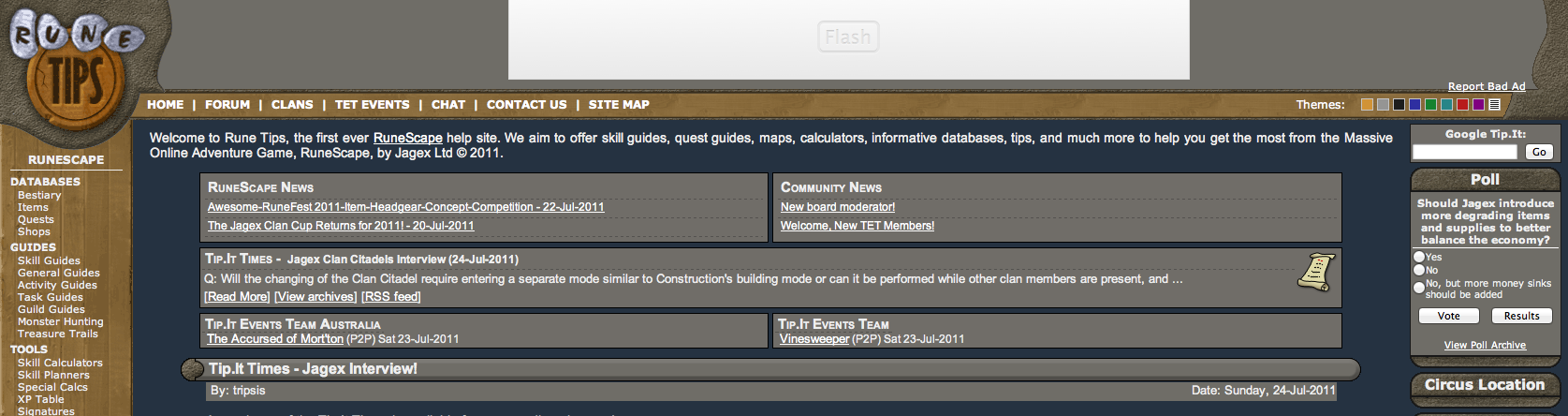Click the scroll icon in Tip.It Times box
This screenshot has width=1568, height=416.
[1316, 272]
